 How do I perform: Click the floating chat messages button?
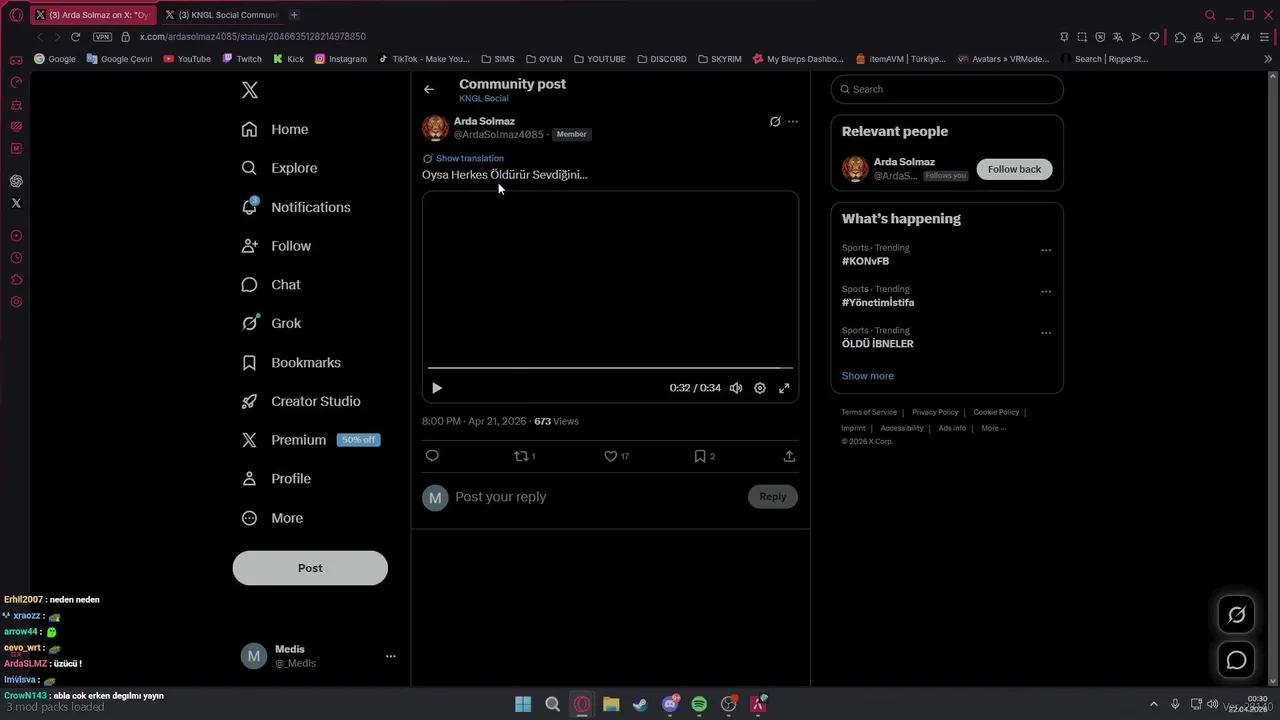pos(1237,660)
